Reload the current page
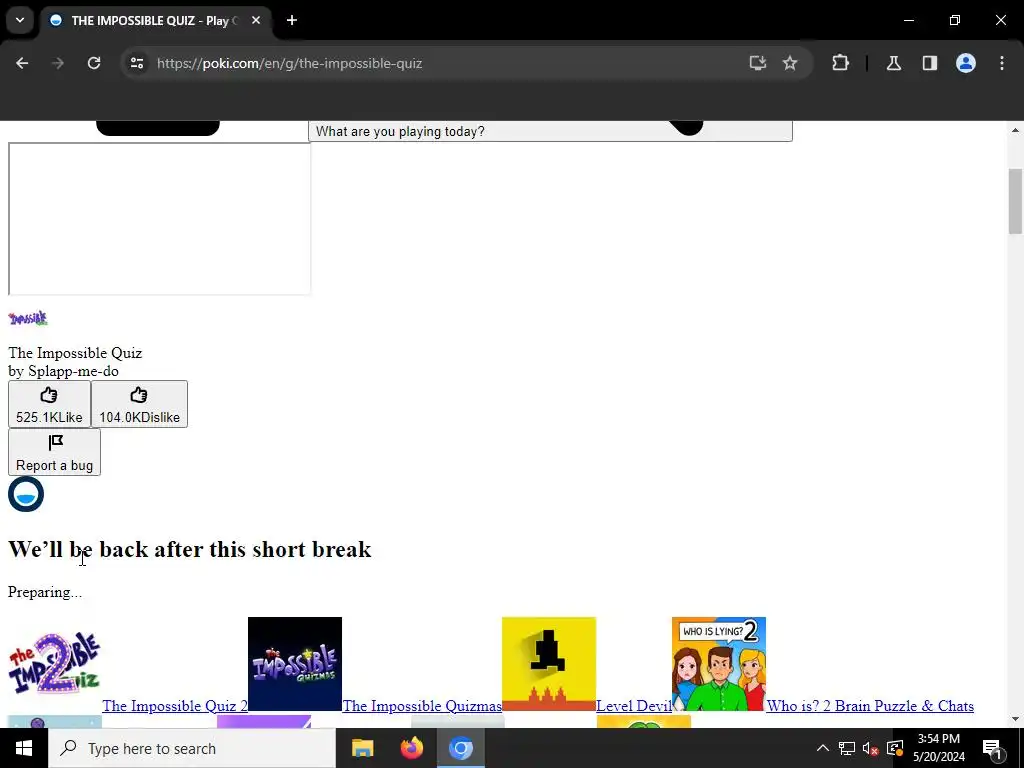The image size is (1024, 768). [x=94, y=63]
